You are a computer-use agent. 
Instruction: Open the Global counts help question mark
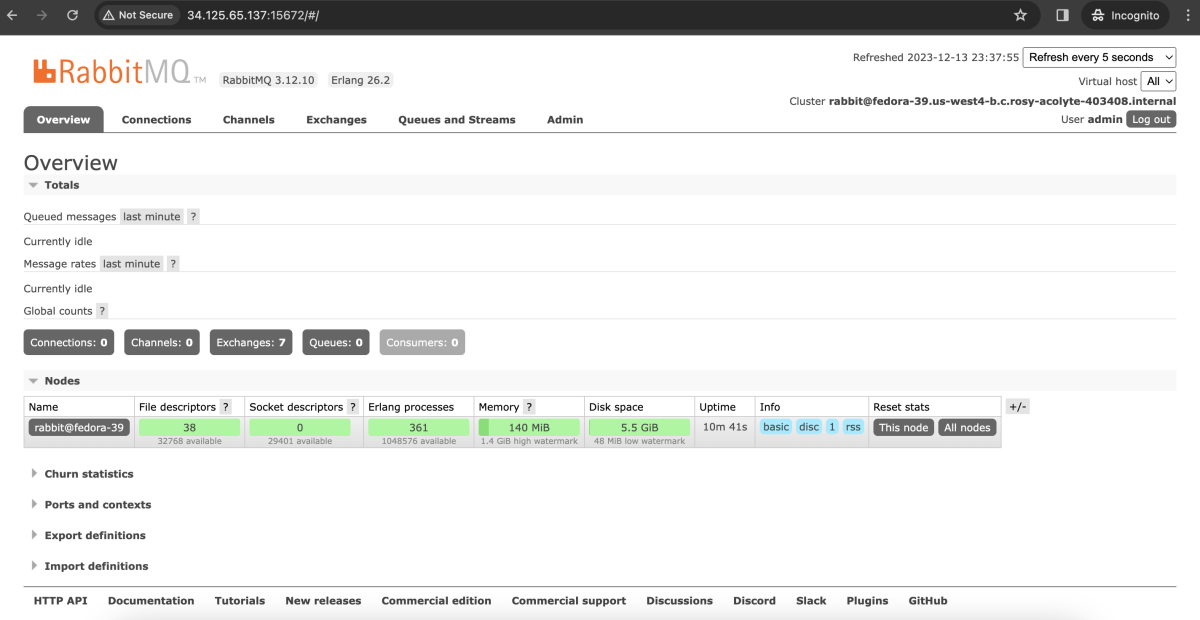[102, 311]
